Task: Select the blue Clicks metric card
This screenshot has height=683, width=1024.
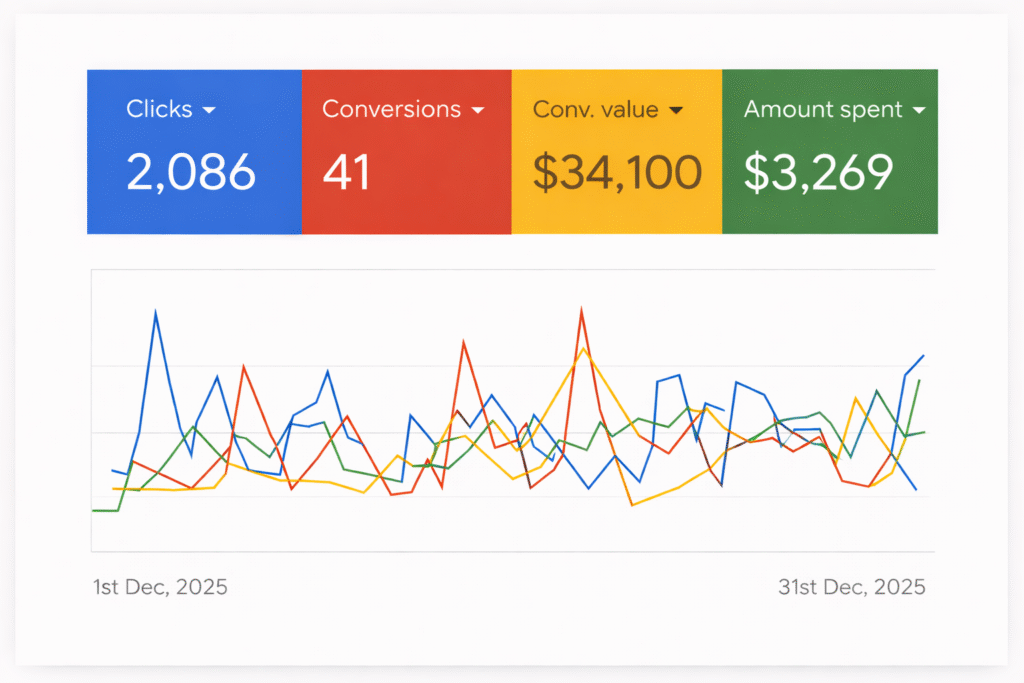Action: [193, 150]
